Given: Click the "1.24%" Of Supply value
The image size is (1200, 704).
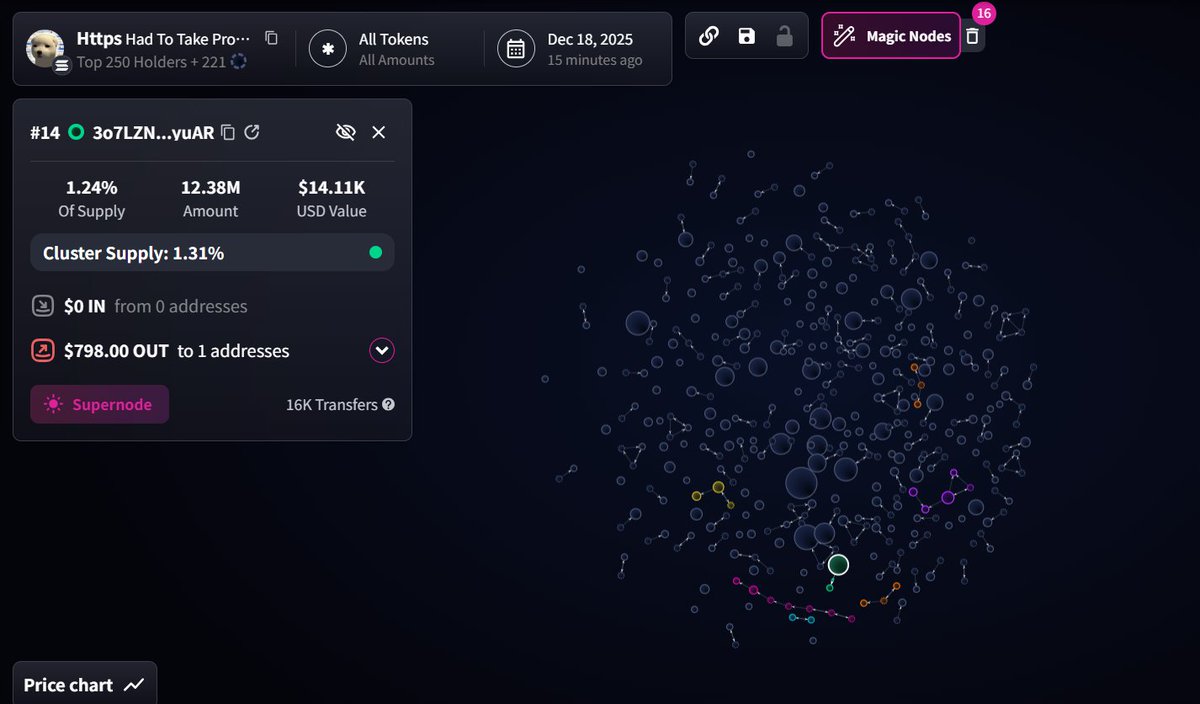Looking at the screenshot, I should click(92, 187).
